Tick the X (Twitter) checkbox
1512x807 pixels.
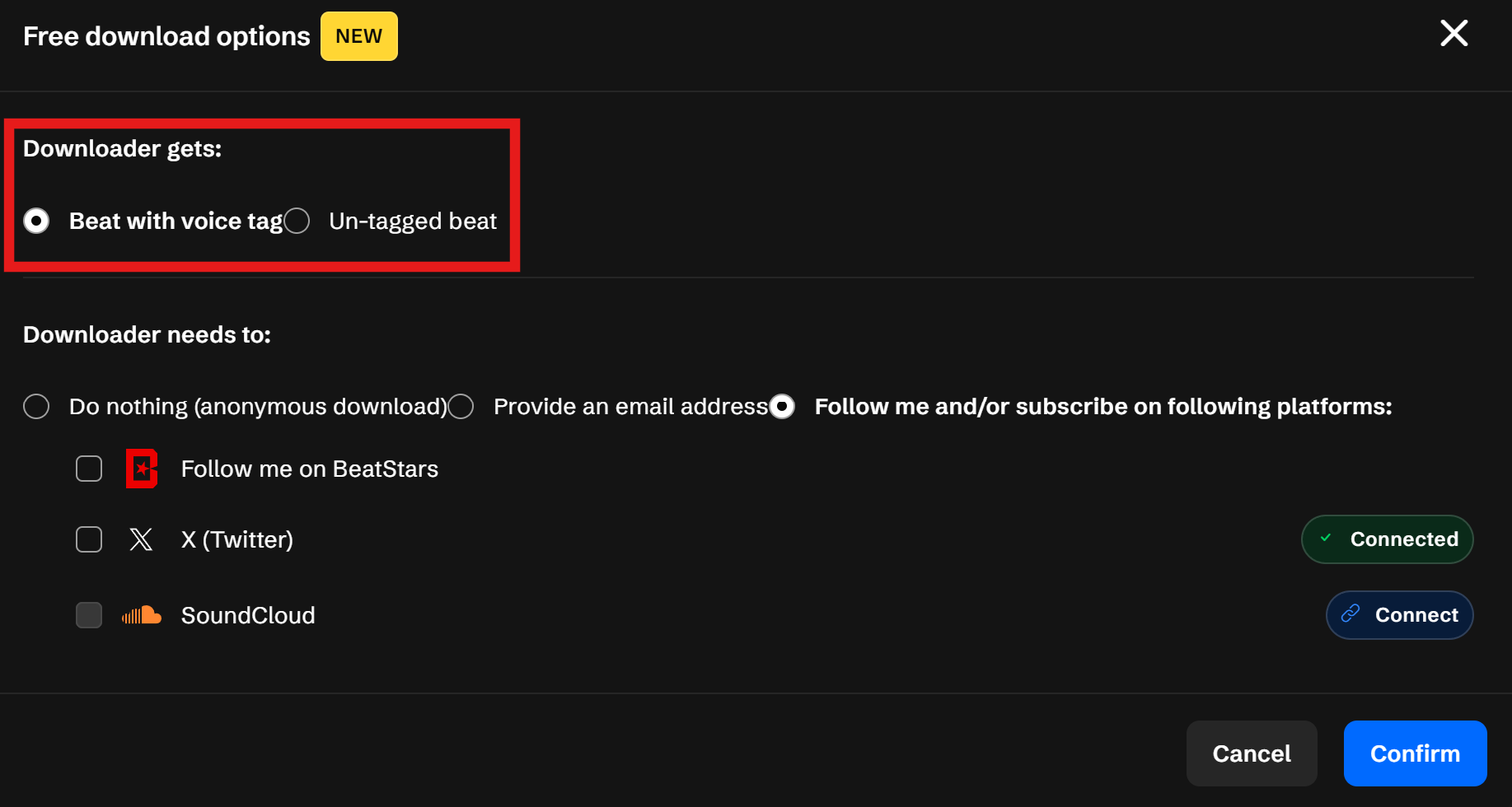click(x=89, y=539)
